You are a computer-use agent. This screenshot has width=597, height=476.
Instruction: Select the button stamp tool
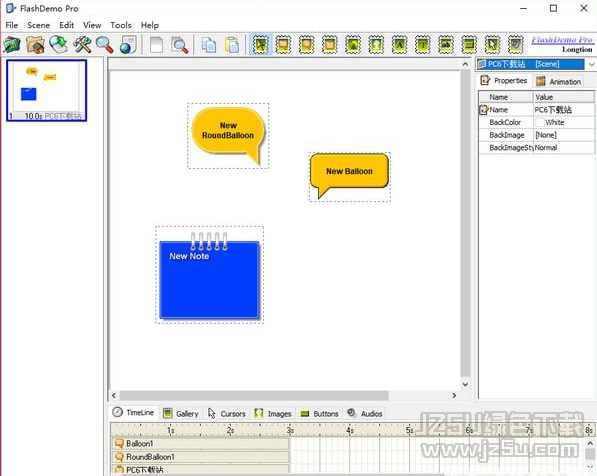469,44
